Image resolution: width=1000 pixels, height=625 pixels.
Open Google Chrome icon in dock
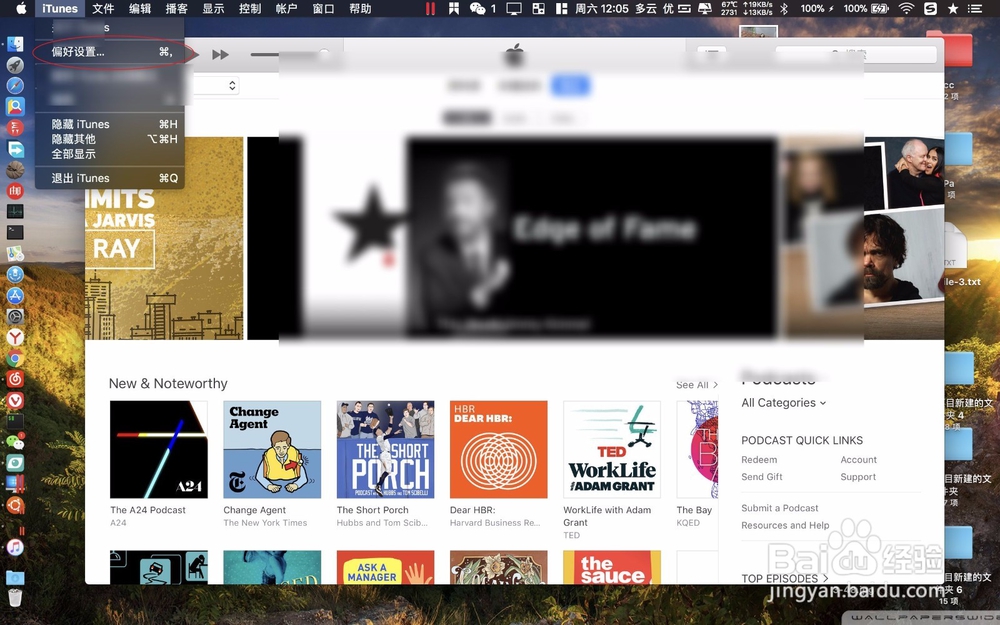(15, 358)
